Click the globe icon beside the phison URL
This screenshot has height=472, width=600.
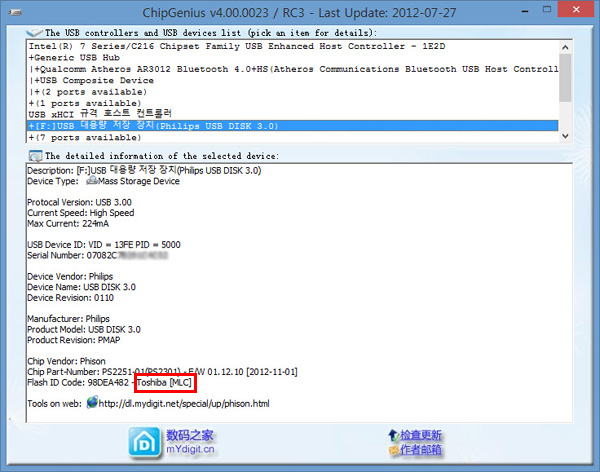point(93,402)
